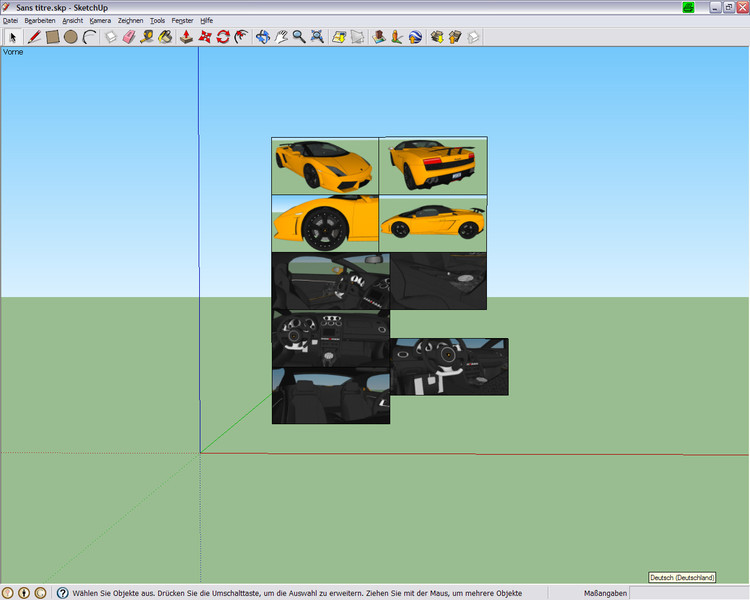Select the Circle tool

70,37
